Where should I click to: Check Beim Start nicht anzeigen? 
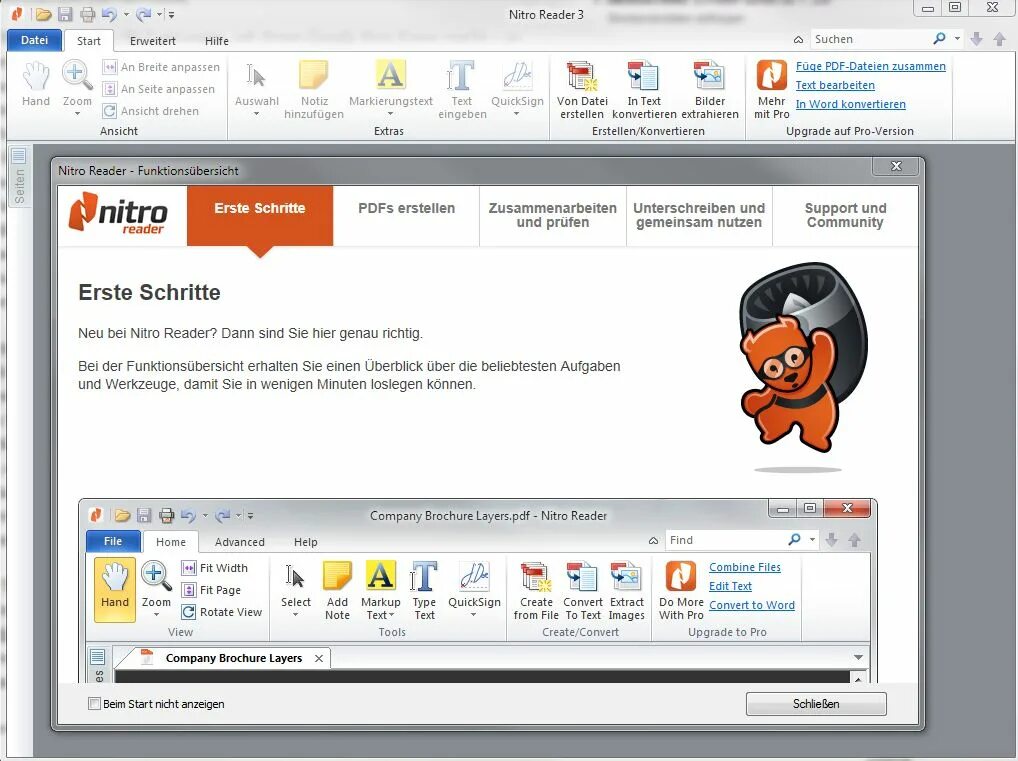tap(94, 704)
